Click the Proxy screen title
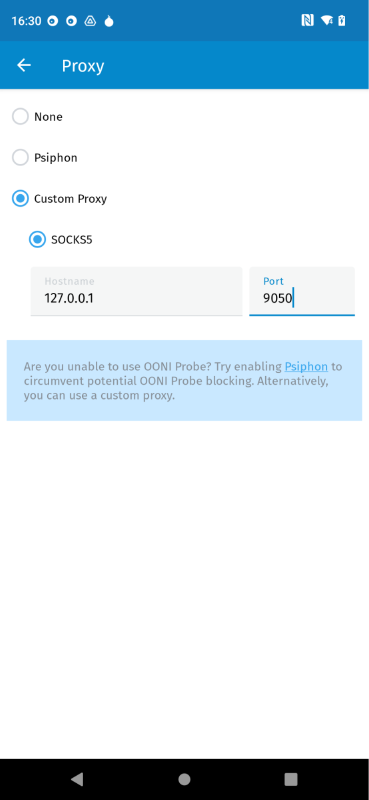Screen dimensions: 369x800 pyautogui.click(x=83, y=66)
